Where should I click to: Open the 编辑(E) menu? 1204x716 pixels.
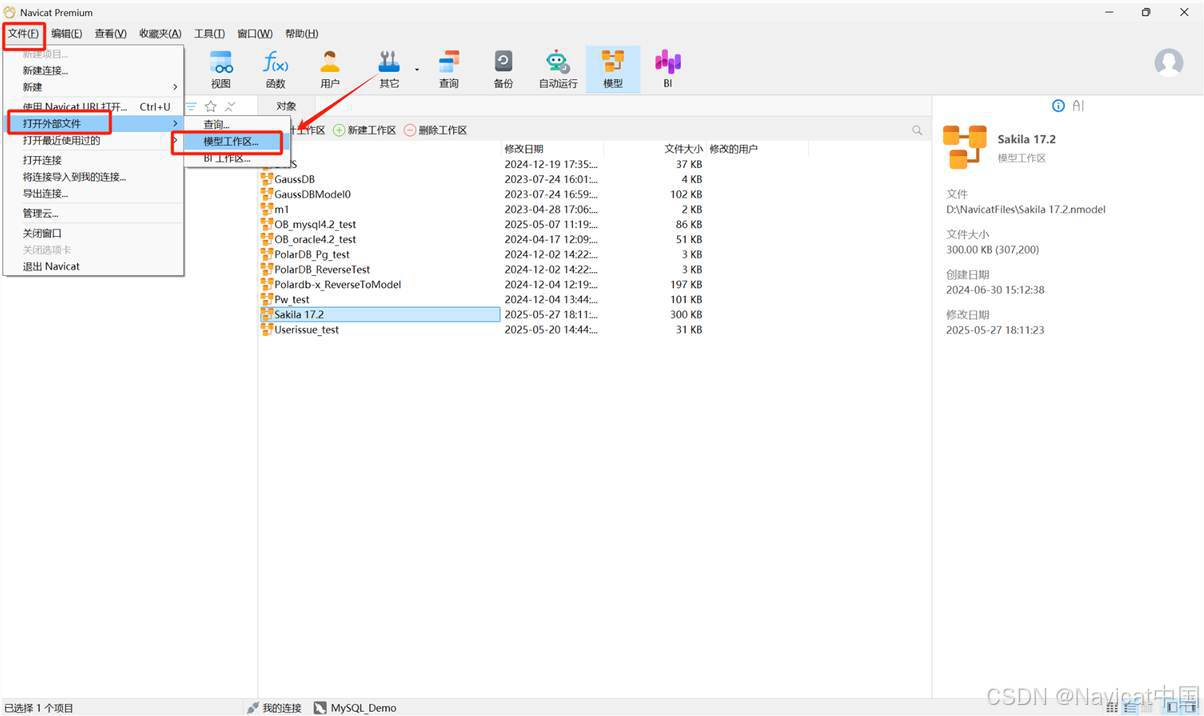[x=67, y=33]
